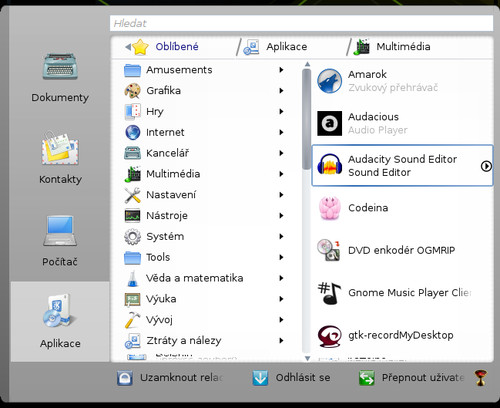Click Odhlásit se logout button

point(291,378)
